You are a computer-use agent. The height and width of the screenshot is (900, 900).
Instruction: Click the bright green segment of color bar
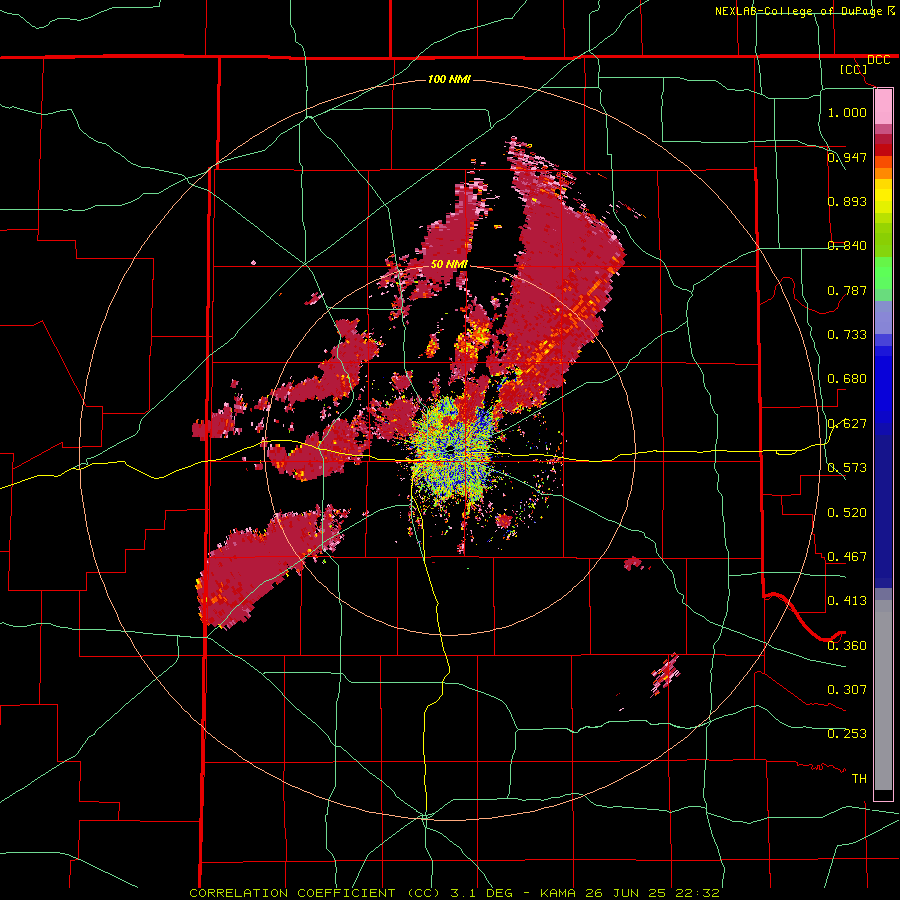click(x=883, y=273)
